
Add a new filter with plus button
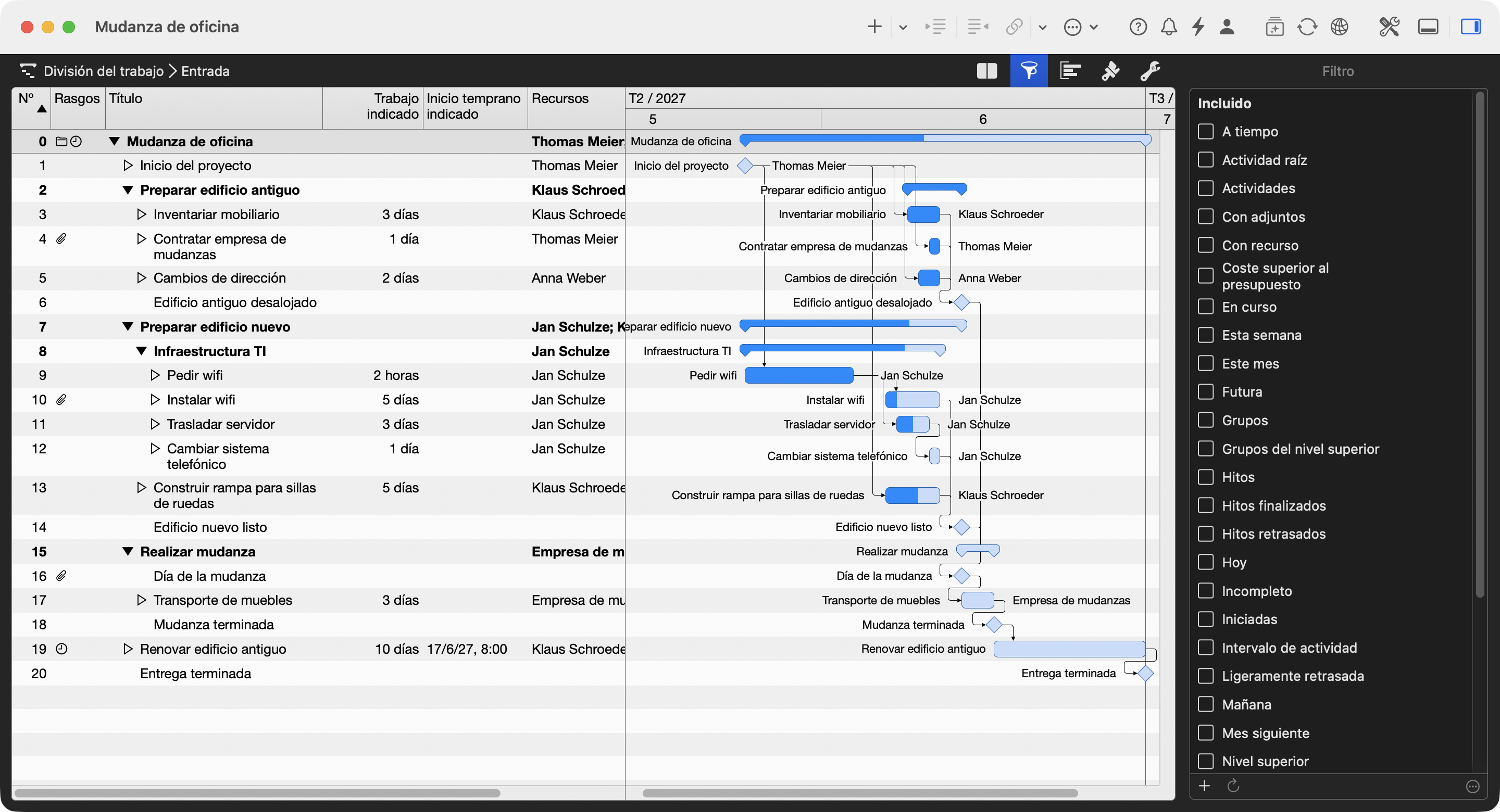point(1204,786)
